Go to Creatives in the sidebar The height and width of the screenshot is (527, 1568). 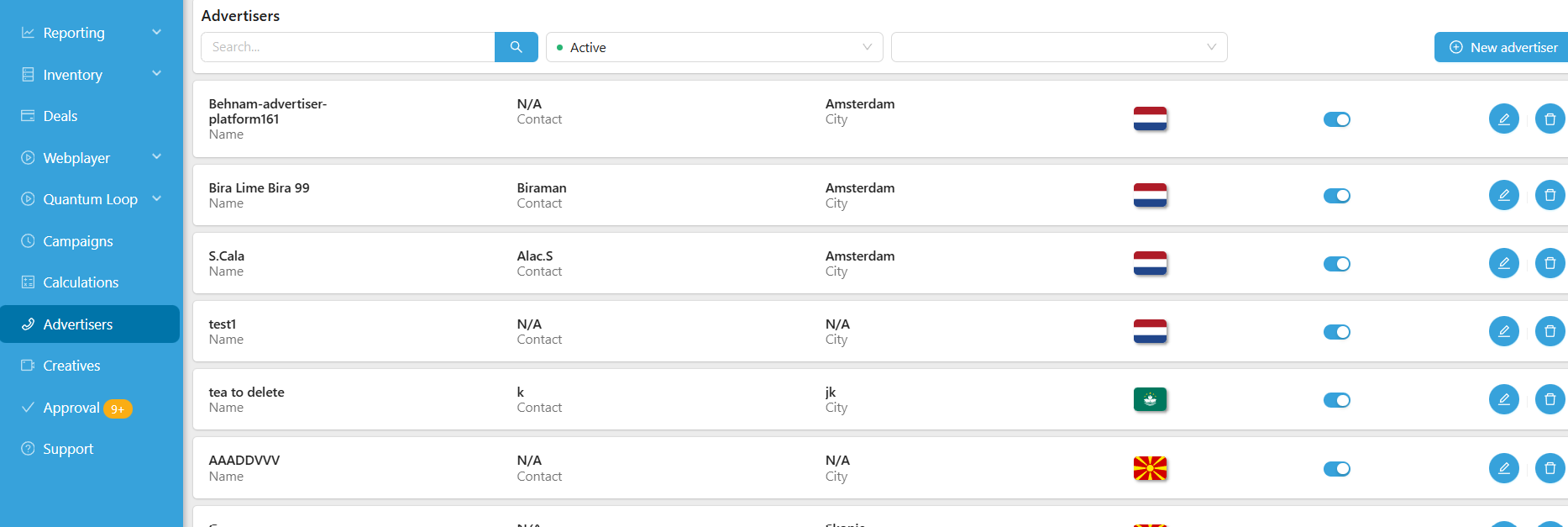pyautogui.click(x=71, y=366)
